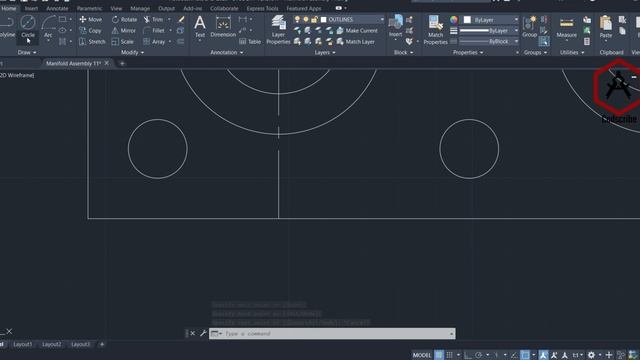Click the Array tool
Viewport: 640px width, 360px height.
[154, 42]
